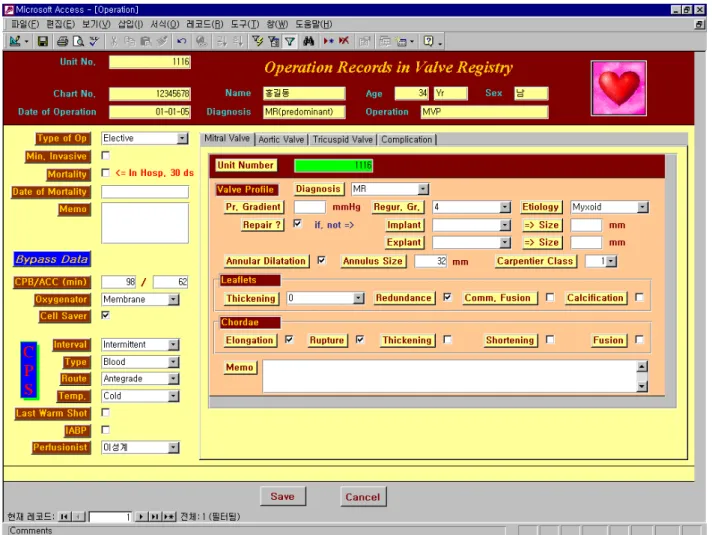Uncheck the chordae Rupture checkbox
712x535 pixels.
pyautogui.click(x=360, y=339)
